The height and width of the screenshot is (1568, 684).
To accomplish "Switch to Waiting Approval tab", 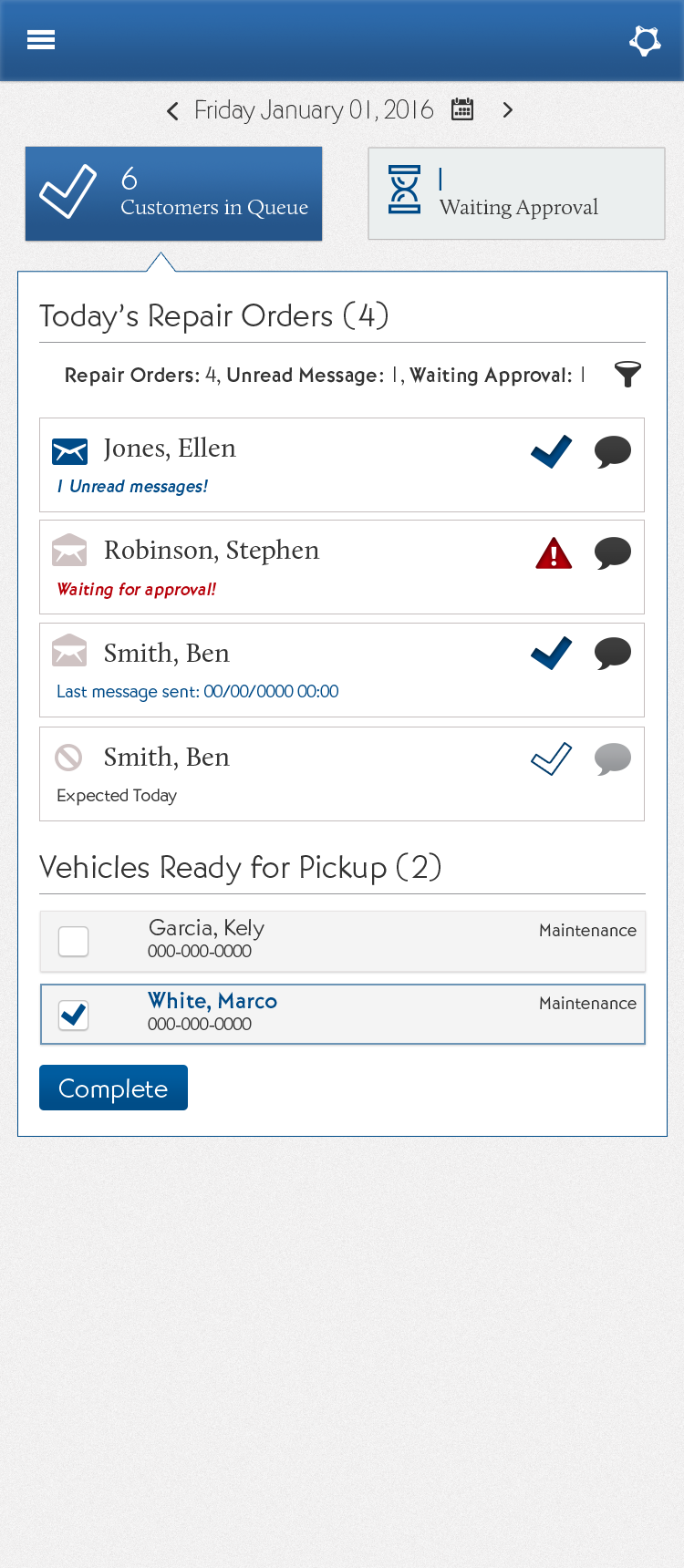I will [516, 193].
